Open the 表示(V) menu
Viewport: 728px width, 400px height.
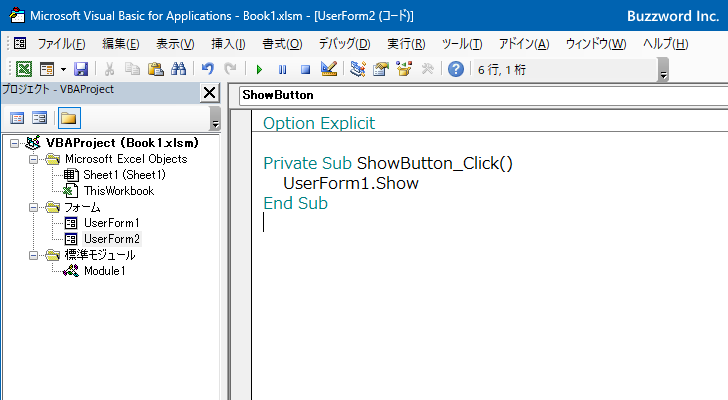pyautogui.click(x=175, y=44)
